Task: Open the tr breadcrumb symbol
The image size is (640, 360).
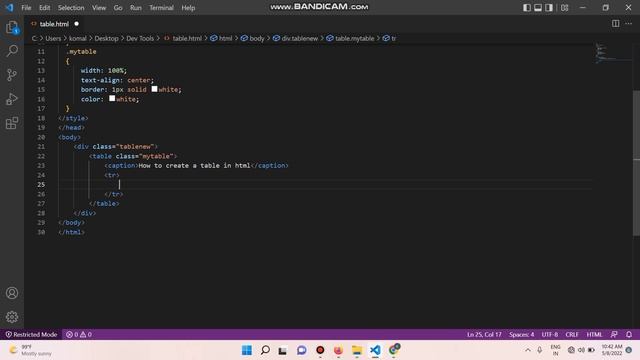Action: pyautogui.click(x=389, y=38)
